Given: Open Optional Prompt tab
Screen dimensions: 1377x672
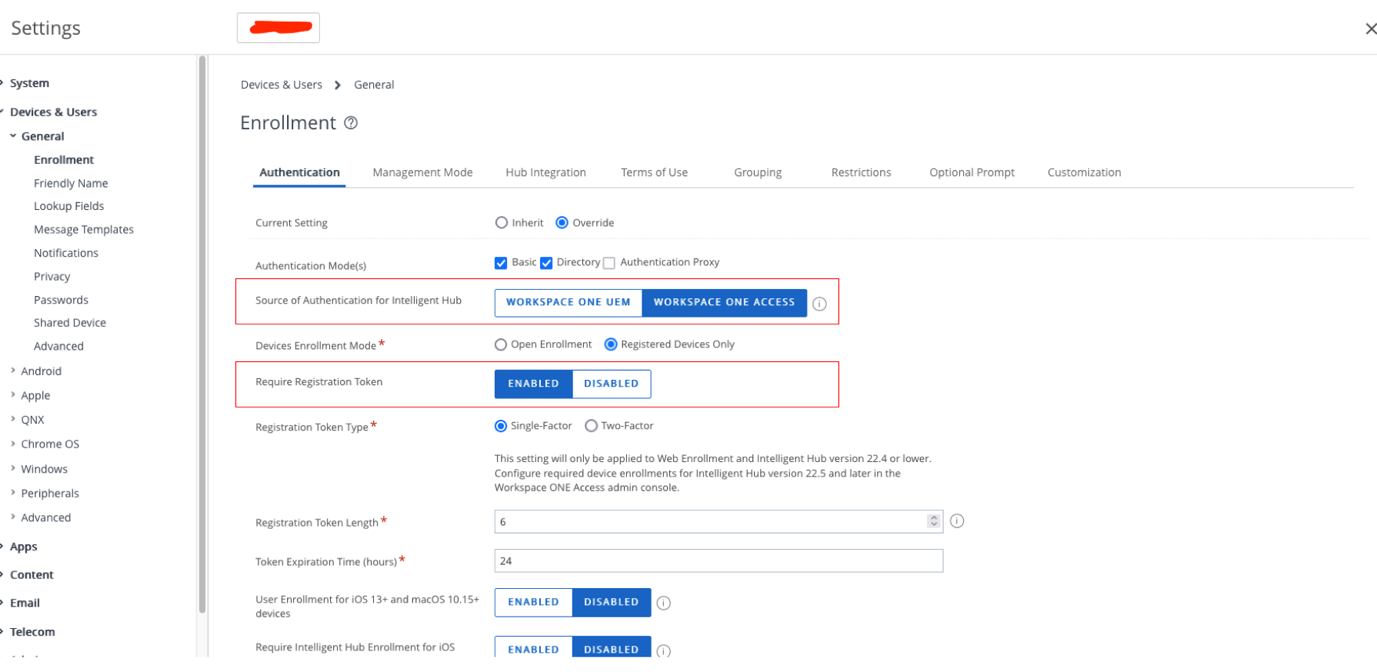Looking at the screenshot, I should tap(972, 172).
